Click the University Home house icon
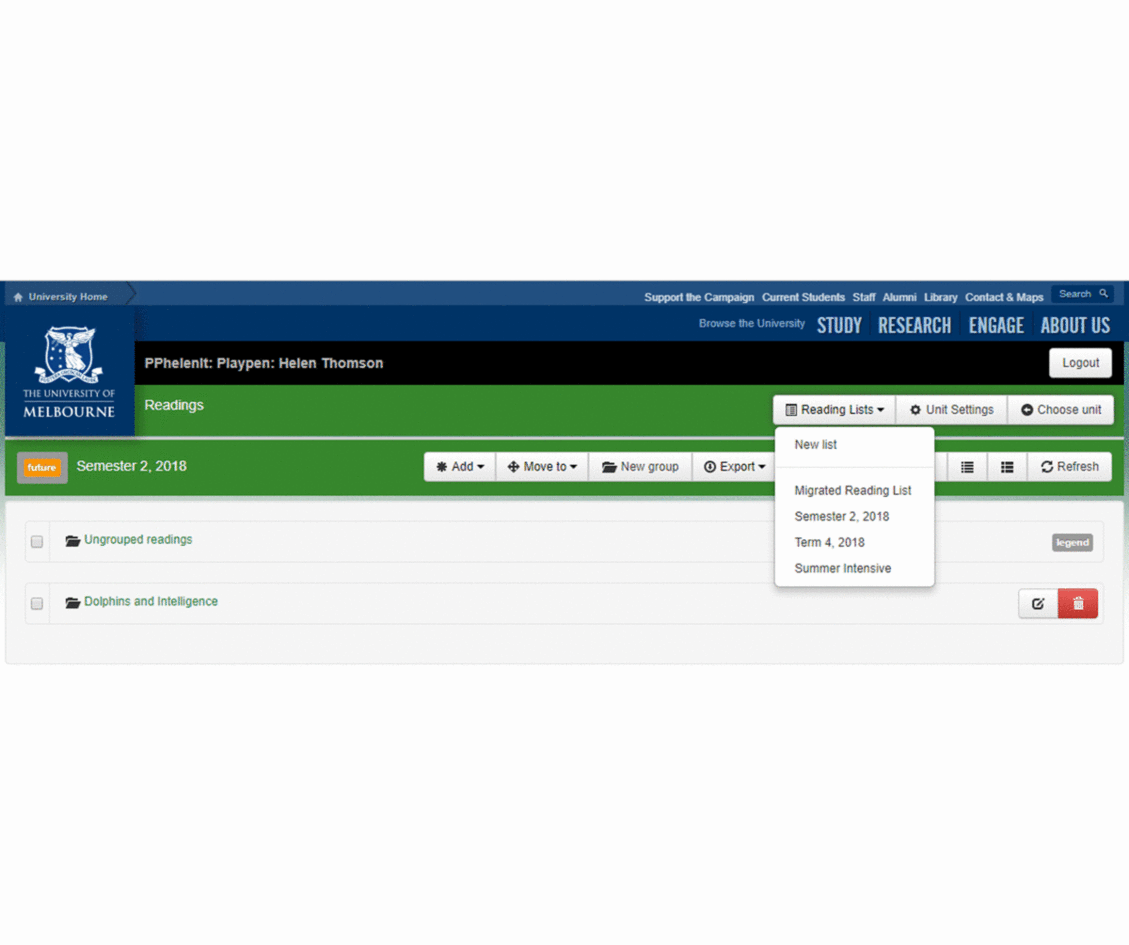 click(18, 297)
